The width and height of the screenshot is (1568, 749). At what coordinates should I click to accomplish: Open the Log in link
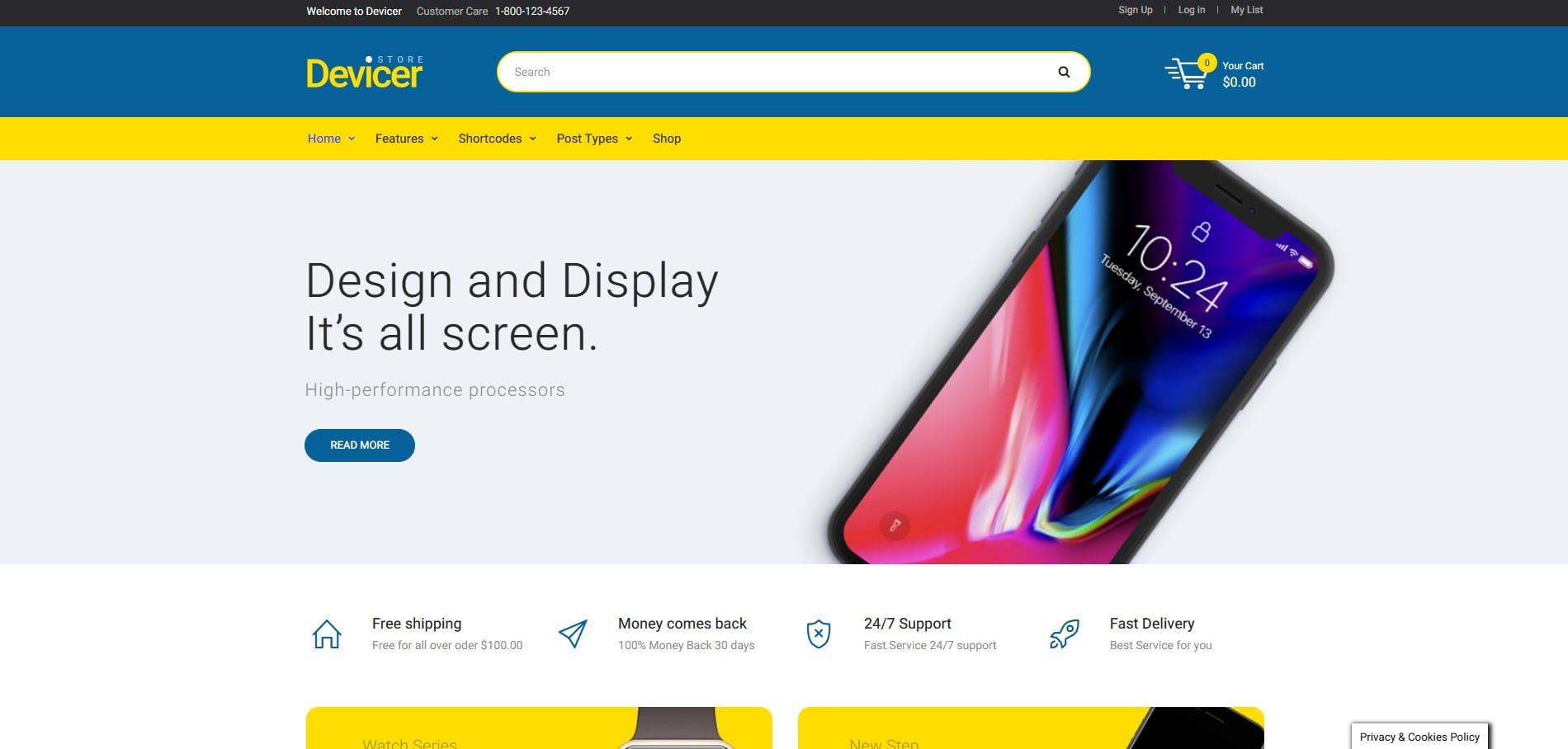click(1191, 10)
